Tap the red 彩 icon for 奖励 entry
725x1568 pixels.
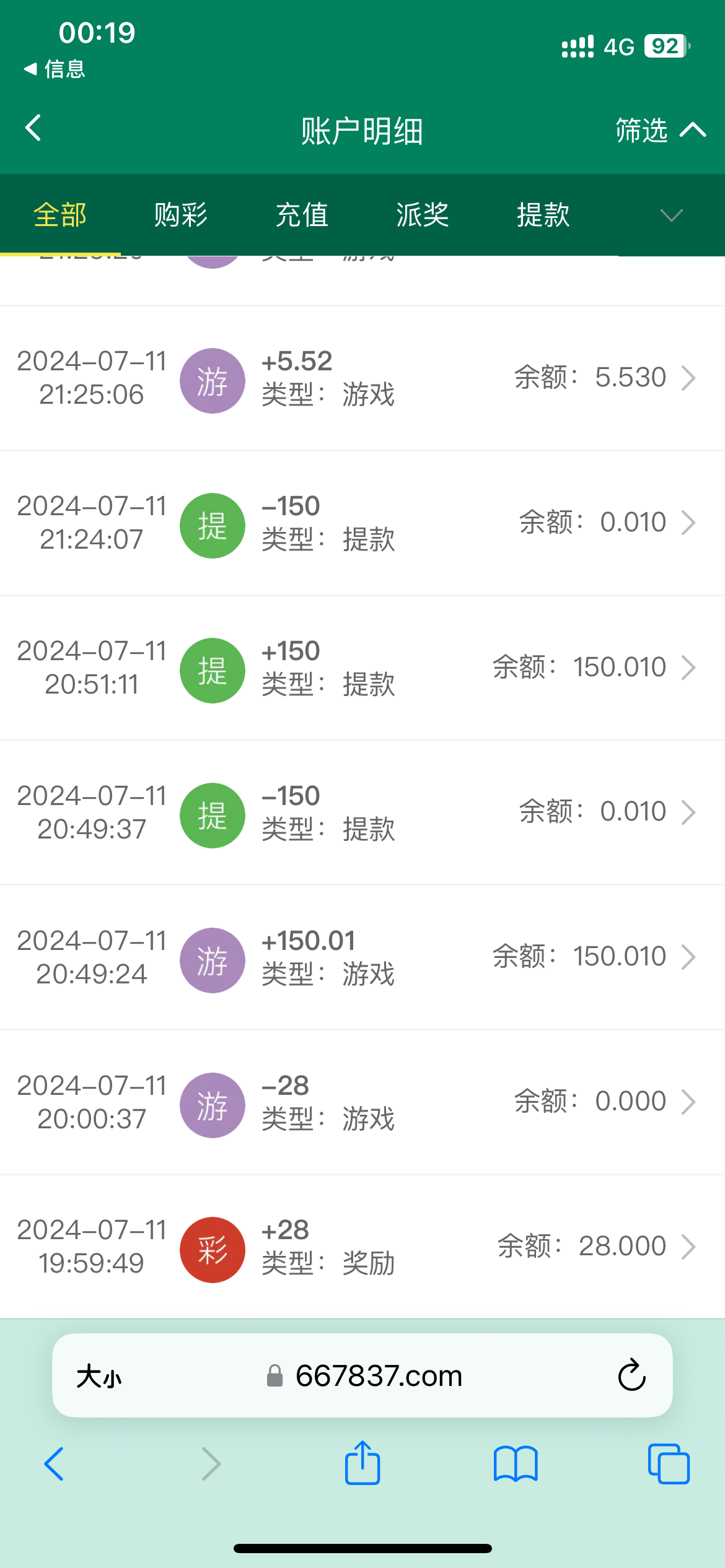click(213, 1249)
